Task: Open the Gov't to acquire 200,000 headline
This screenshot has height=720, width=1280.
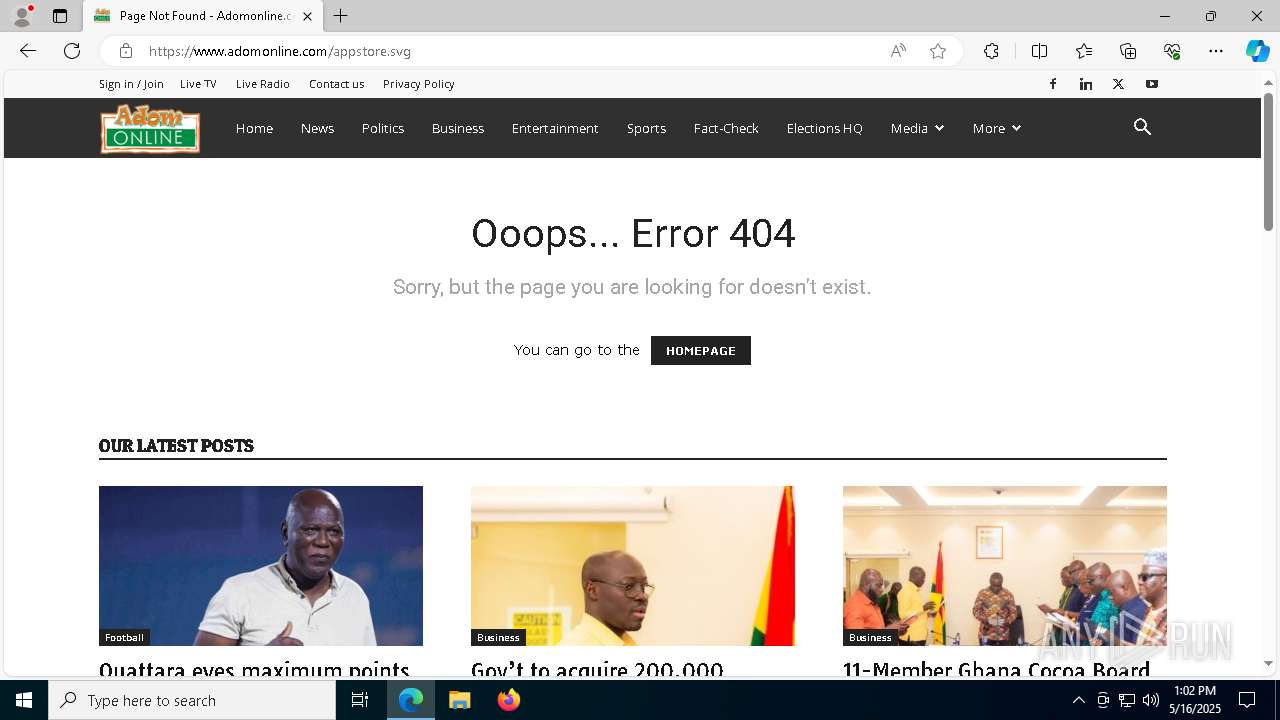Action: [x=597, y=669]
